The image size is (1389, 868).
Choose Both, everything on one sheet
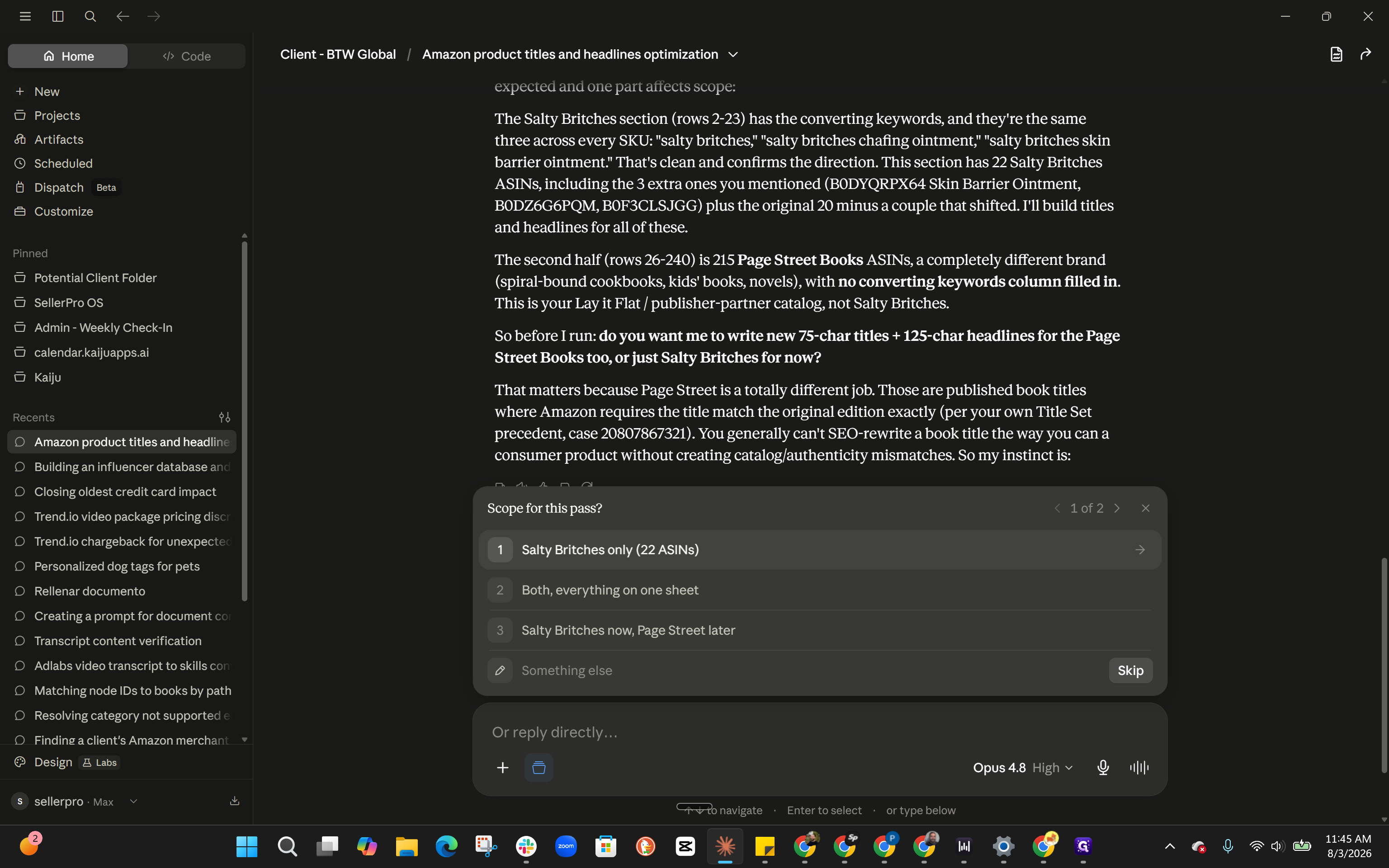(820, 590)
